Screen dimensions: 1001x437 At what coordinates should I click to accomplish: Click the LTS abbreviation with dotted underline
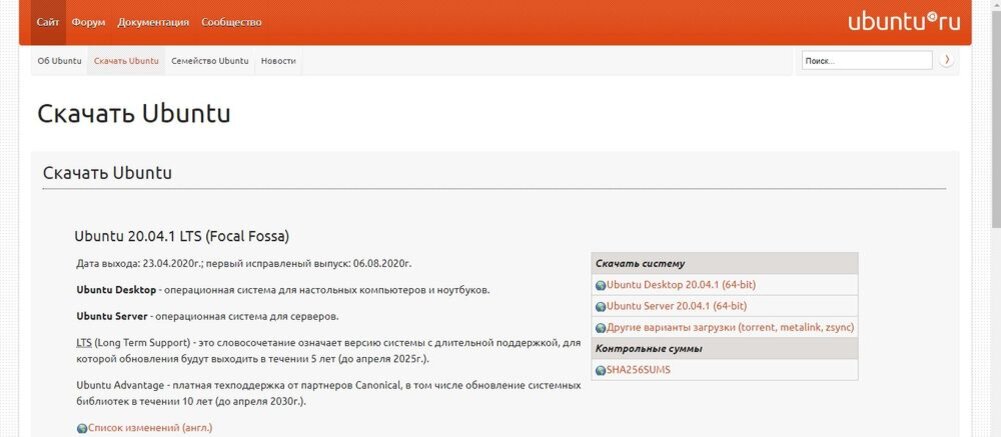pos(84,343)
